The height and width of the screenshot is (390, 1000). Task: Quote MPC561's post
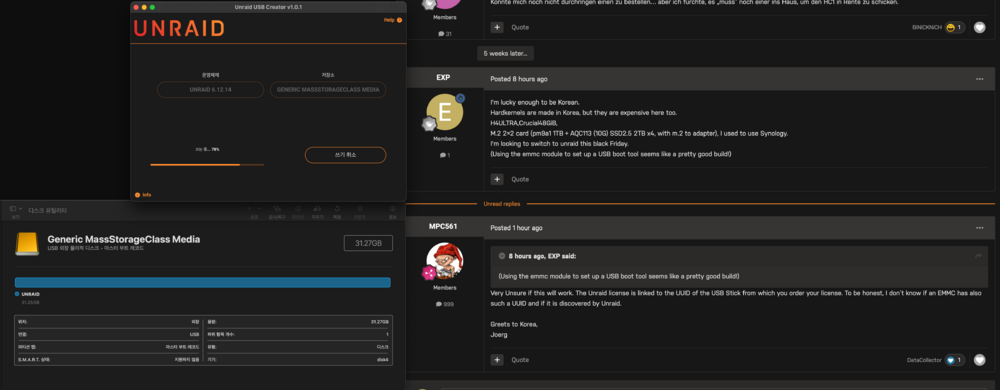[x=520, y=360]
